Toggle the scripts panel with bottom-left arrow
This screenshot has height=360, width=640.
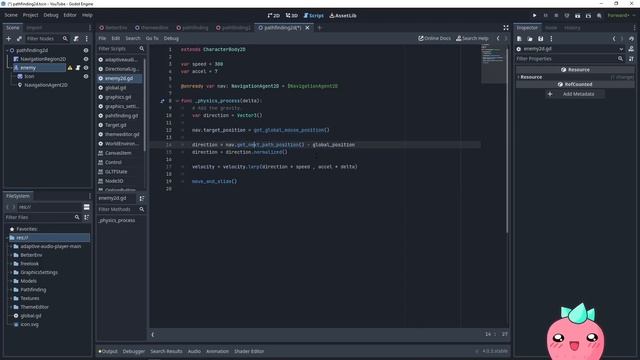click(153, 335)
